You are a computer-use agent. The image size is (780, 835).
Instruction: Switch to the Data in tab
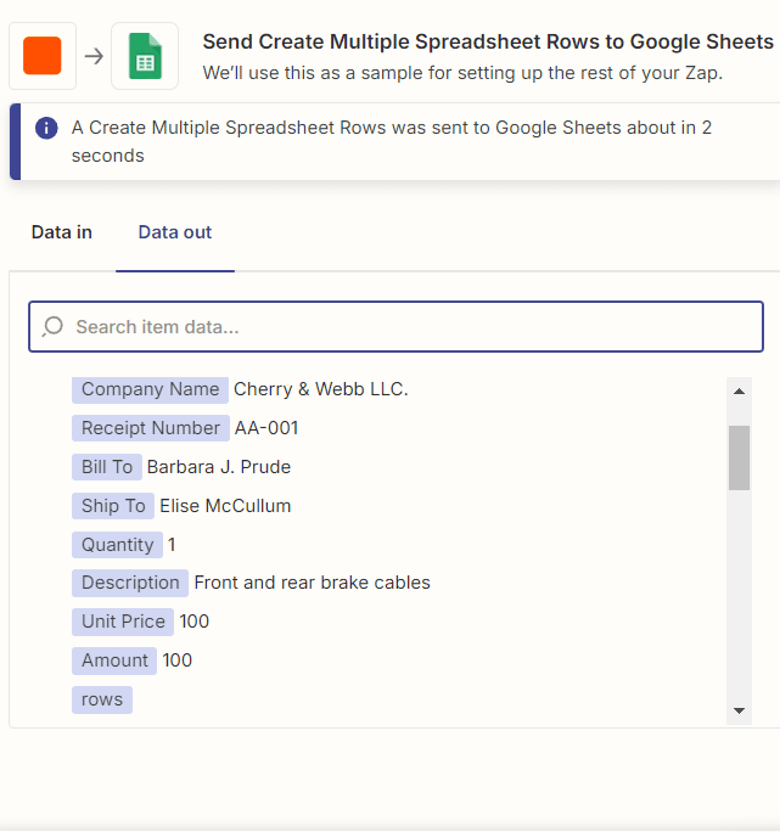click(x=62, y=232)
